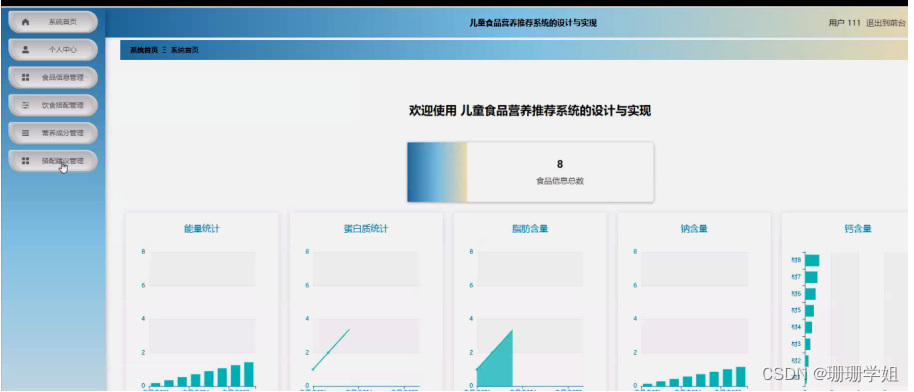Click the 材4 label in 钙含量 chart
Viewport: 914px width, 392px height.
click(x=796, y=328)
